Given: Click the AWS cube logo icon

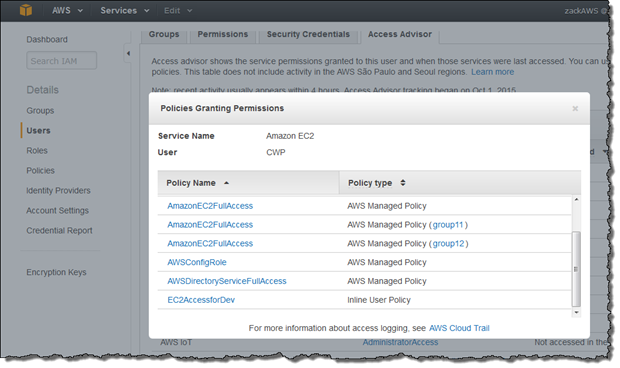Looking at the screenshot, I should tap(26, 10).
